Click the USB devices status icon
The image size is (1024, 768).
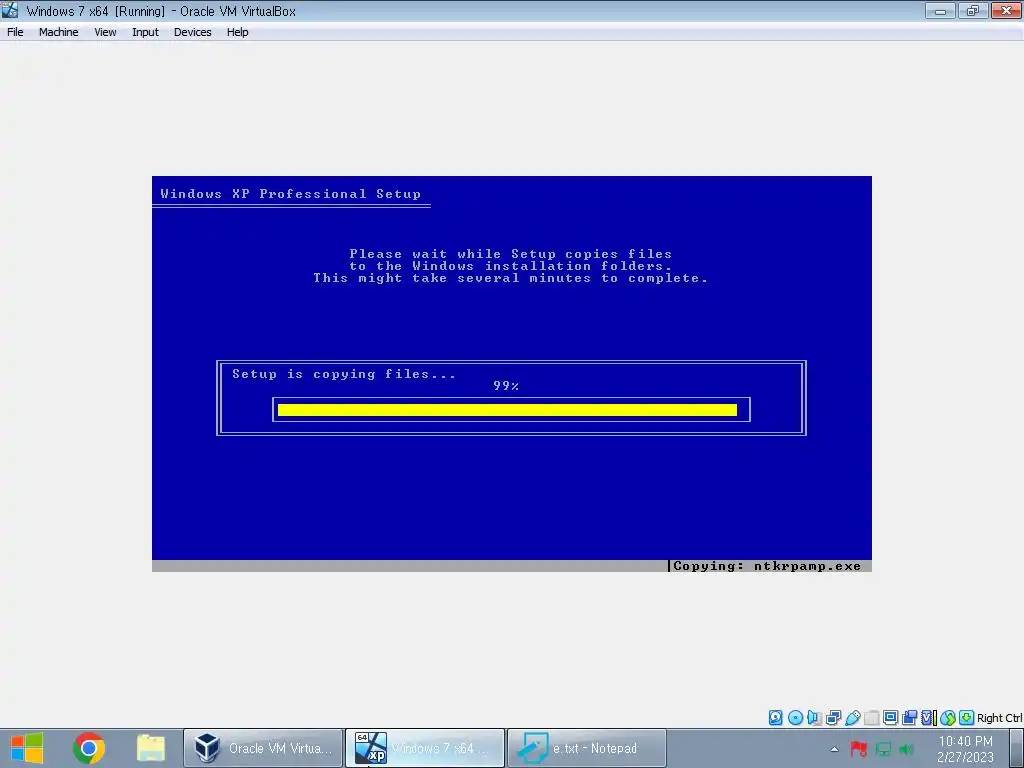pyautogui.click(x=852, y=718)
